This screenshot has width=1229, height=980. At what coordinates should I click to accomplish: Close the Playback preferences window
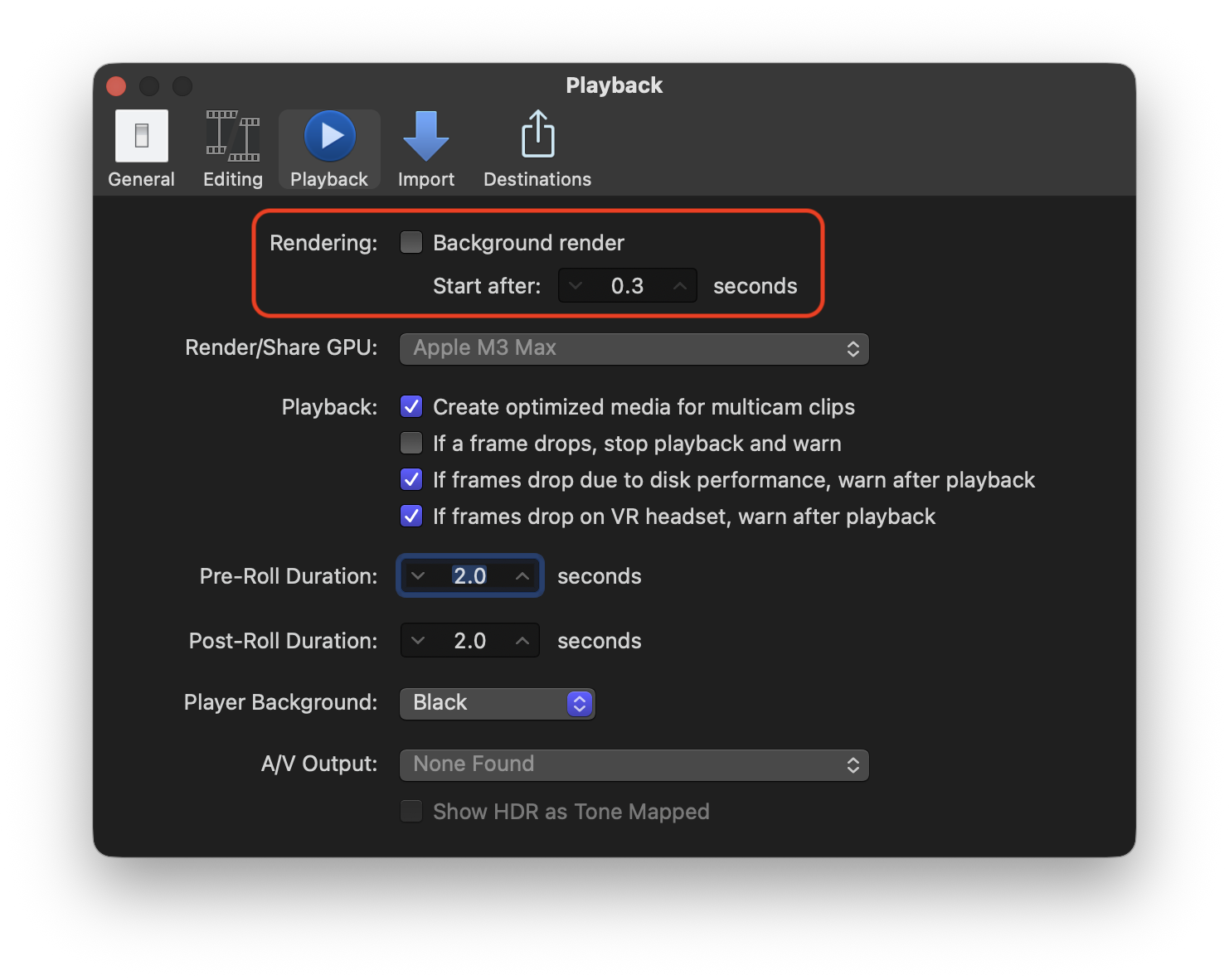pyautogui.click(x=116, y=86)
